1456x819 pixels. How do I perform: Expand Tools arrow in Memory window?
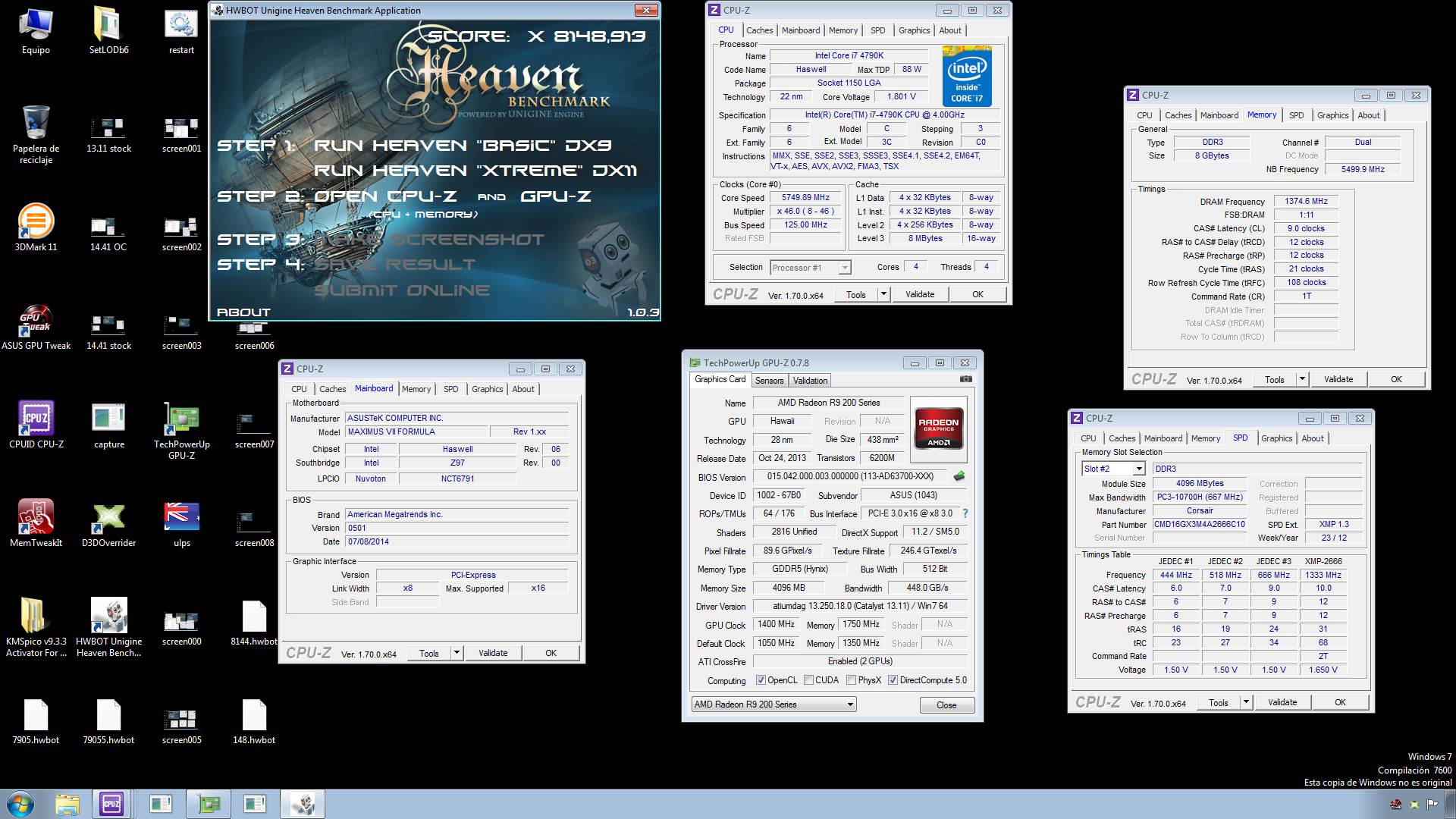coord(1302,379)
